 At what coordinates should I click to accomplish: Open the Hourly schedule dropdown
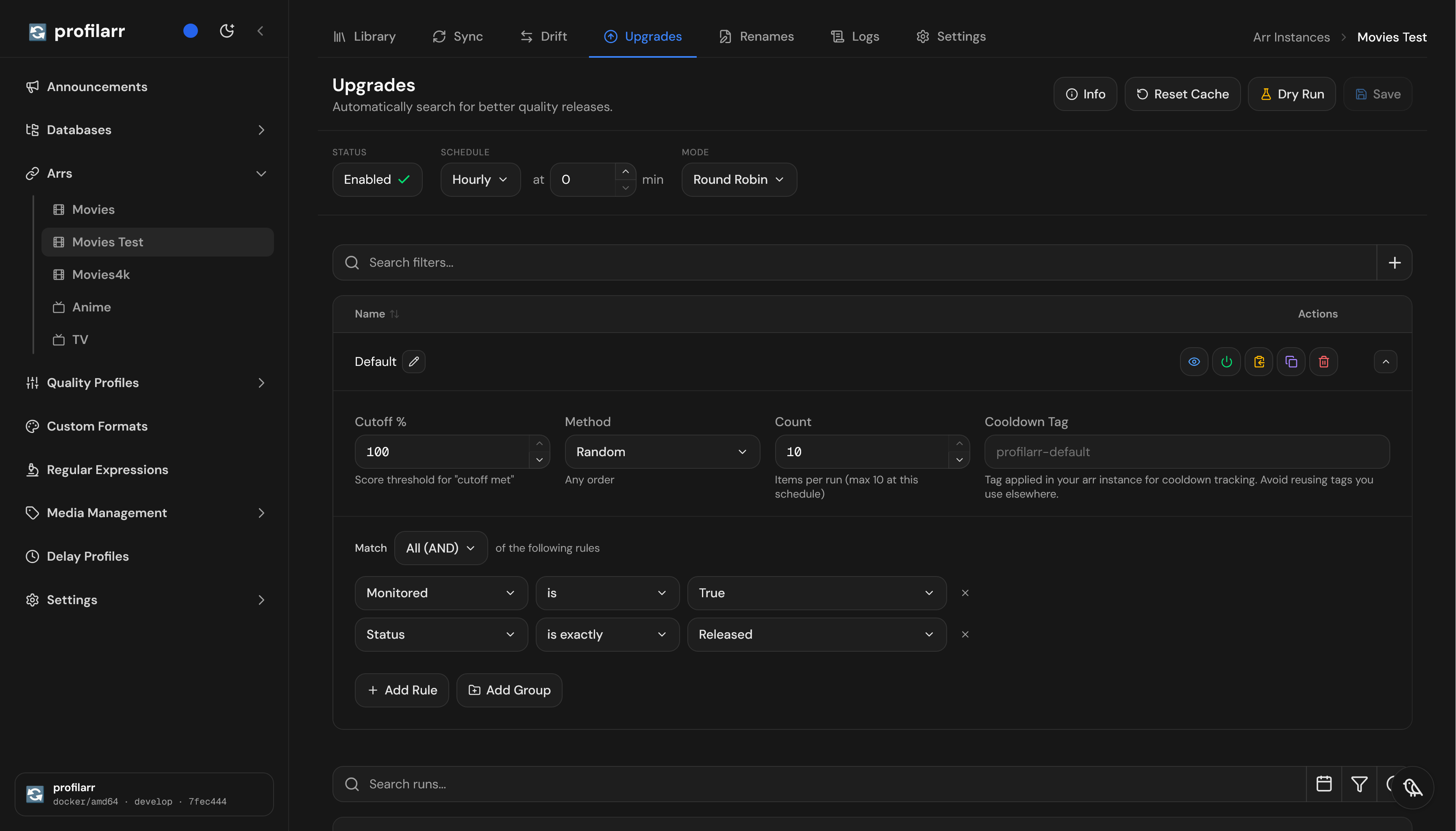480,180
